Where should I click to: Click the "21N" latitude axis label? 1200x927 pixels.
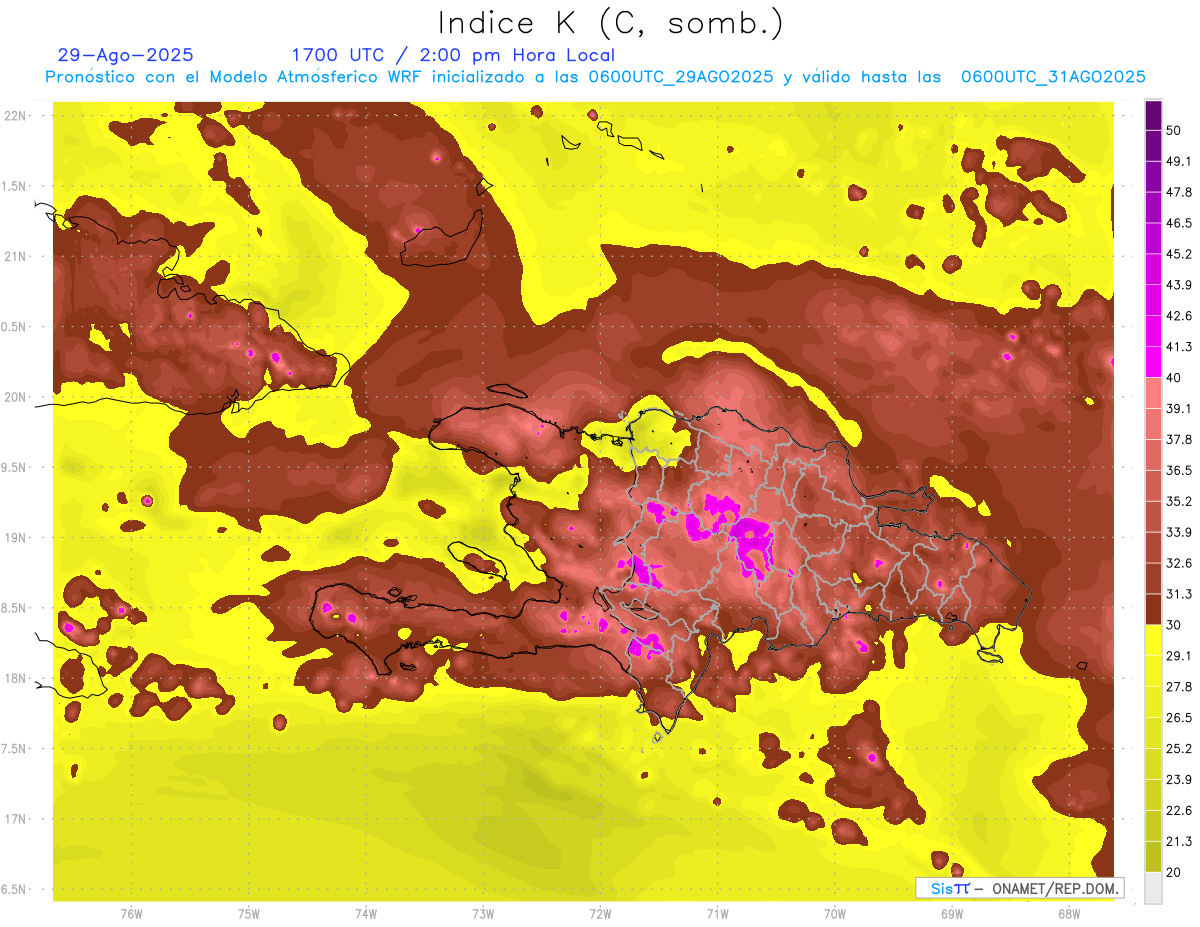coord(16,257)
